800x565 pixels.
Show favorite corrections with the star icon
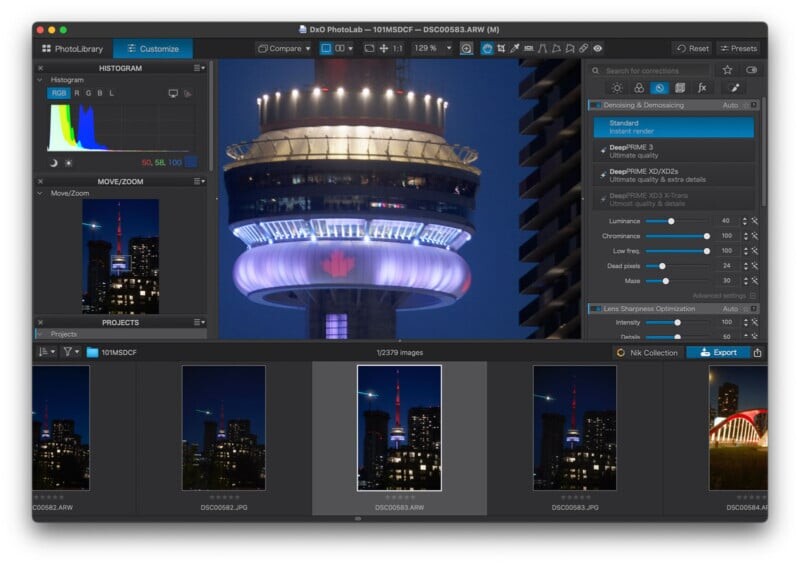[x=727, y=70]
